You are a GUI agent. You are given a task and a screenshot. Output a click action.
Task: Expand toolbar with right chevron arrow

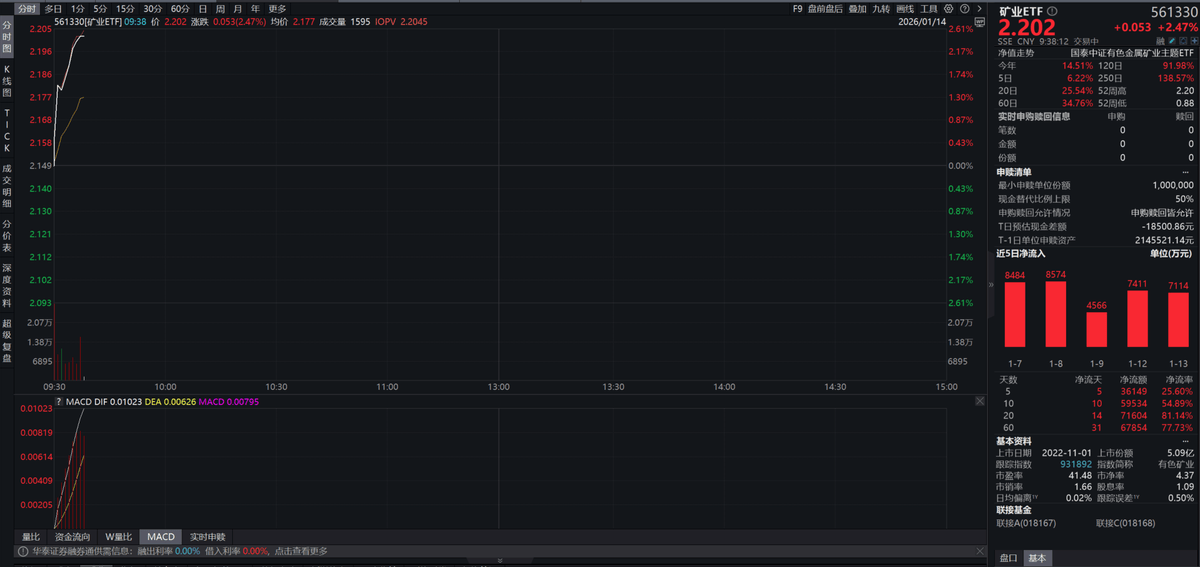977,8
